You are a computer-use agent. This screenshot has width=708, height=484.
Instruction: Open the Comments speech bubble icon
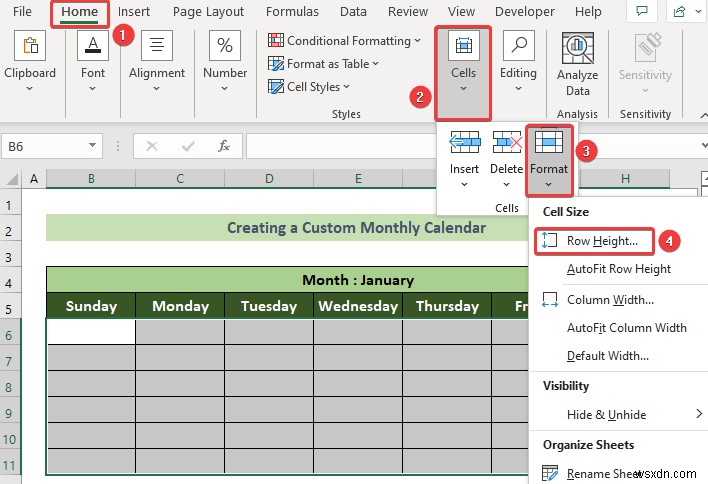point(642,11)
